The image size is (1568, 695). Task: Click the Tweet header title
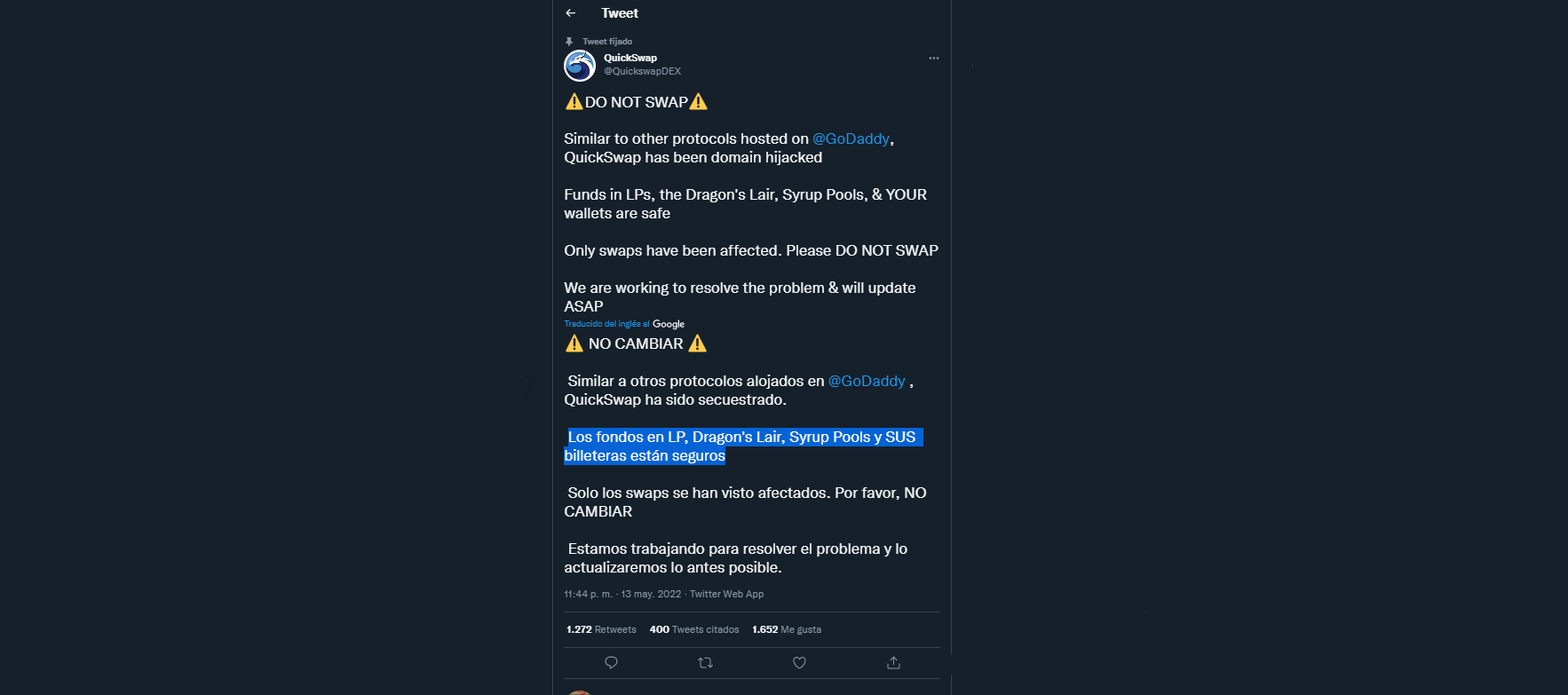[x=620, y=13]
